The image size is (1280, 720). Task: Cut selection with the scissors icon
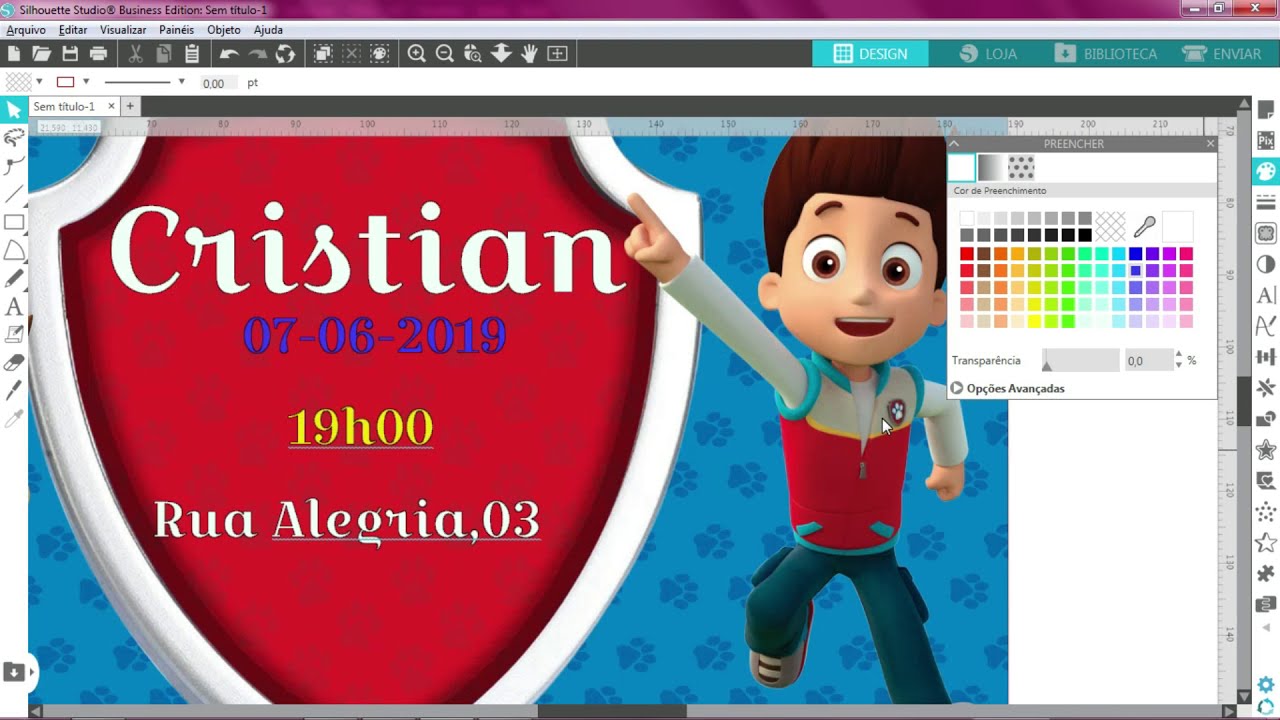[x=136, y=53]
